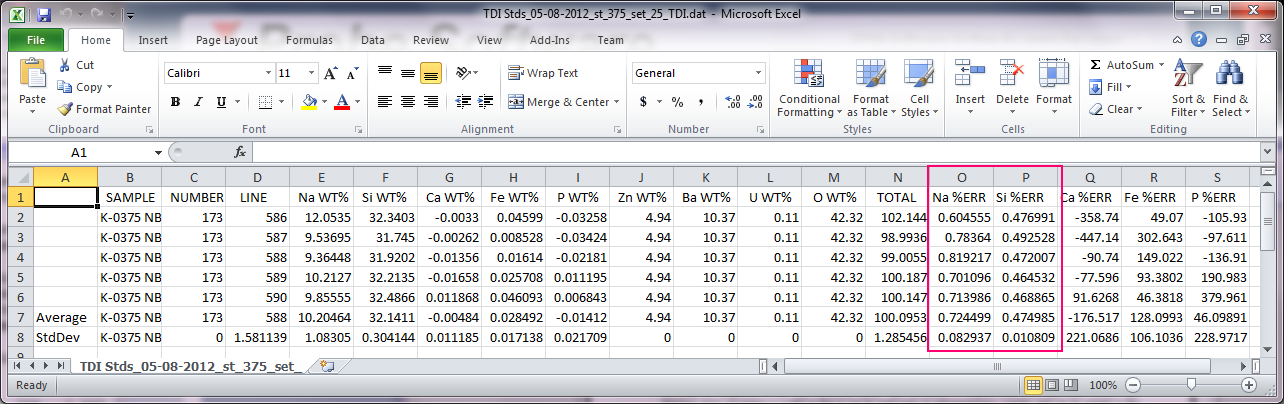Viewport: 1284px width, 404px height.
Task: Select the Si %ERR header cell
Action: [1026, 198]
